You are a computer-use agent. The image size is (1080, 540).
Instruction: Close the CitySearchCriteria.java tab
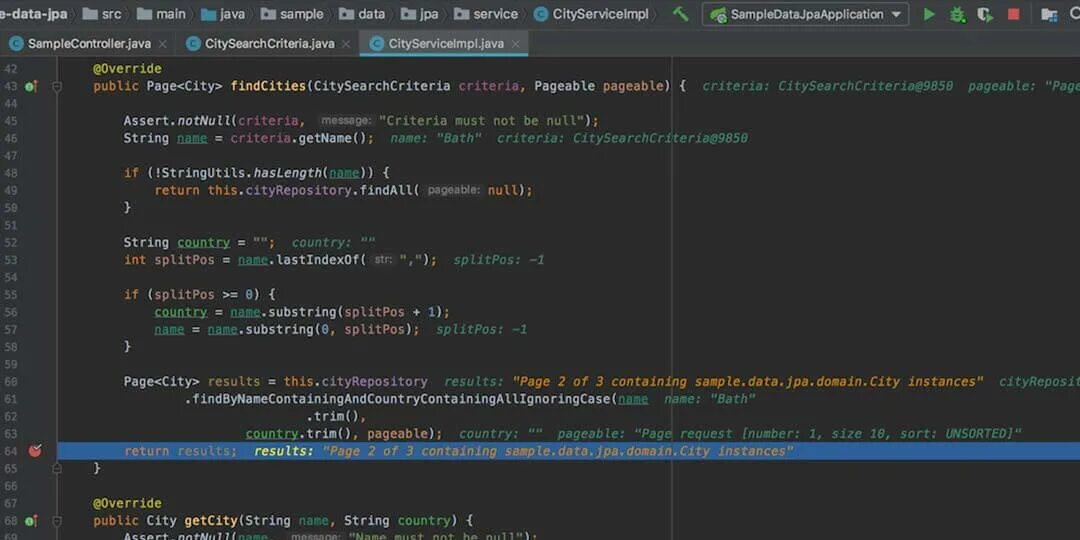346,44
